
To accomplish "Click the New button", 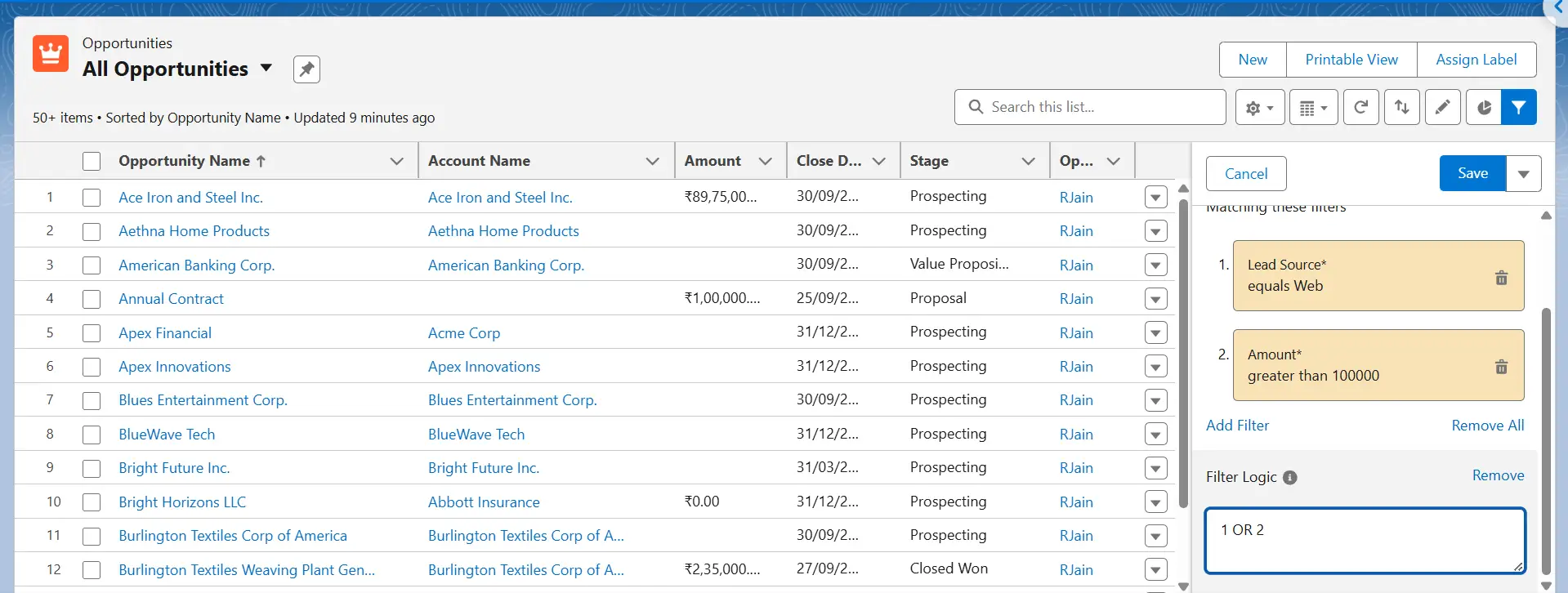I will (1253, 60).
